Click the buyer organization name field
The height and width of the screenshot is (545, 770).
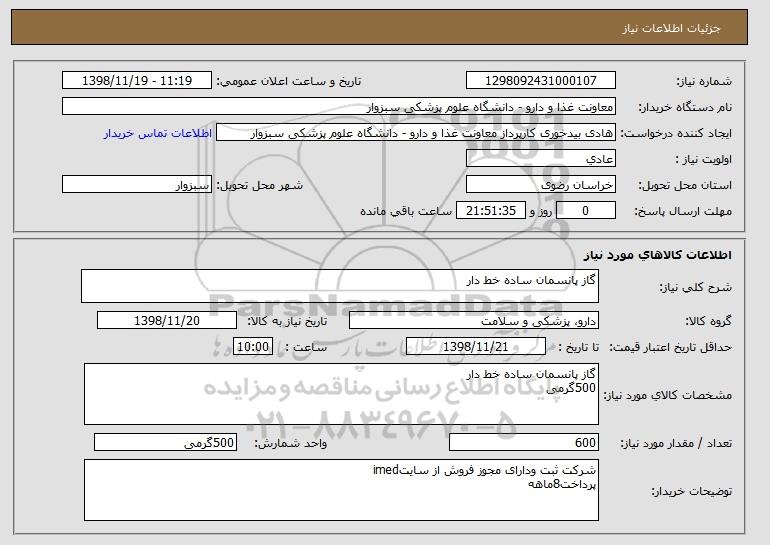(x=339, y=107)
